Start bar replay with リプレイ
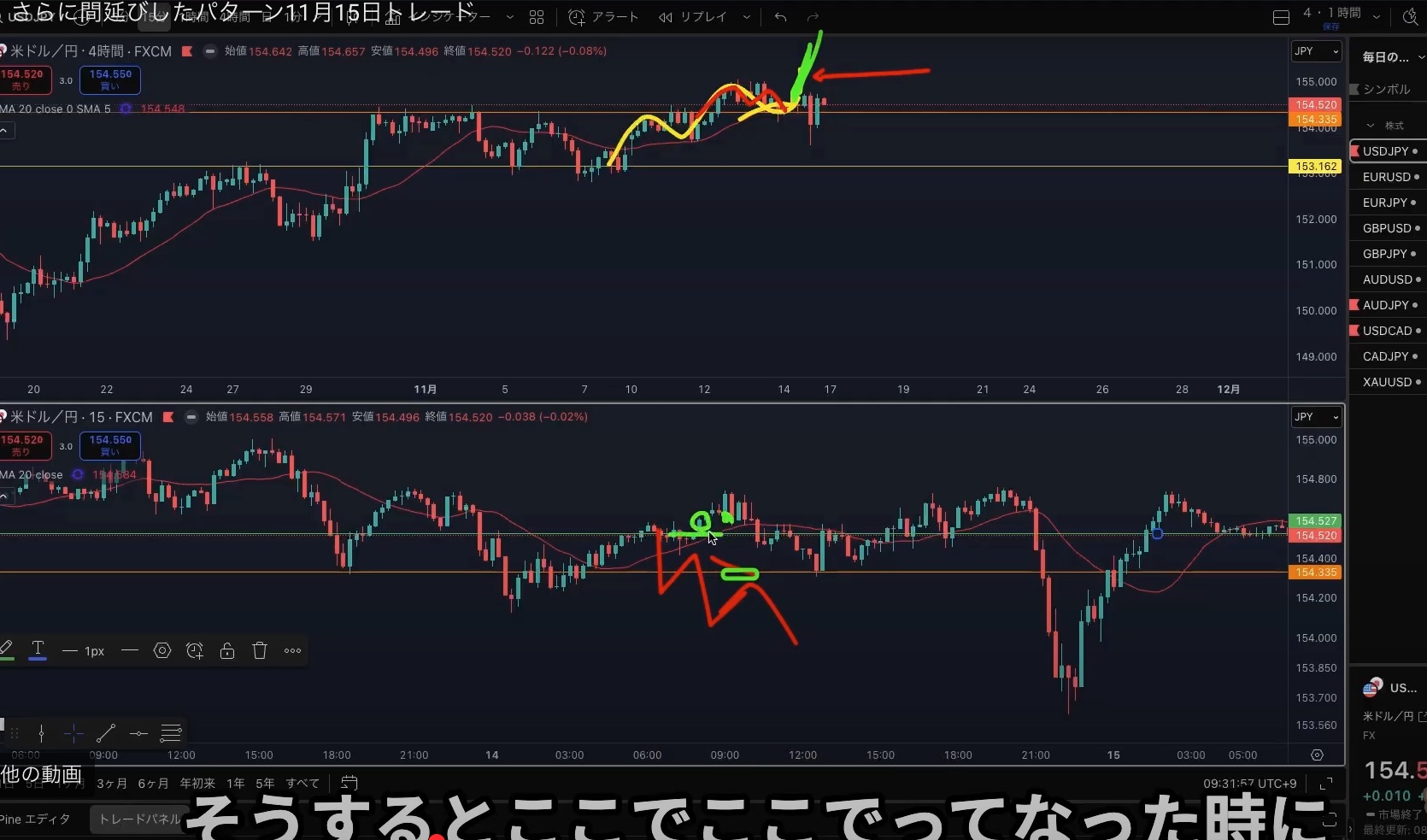Image resolution: width=1427 pixels, height=840 pixels. pyautogui.click(x=693, y=17)
